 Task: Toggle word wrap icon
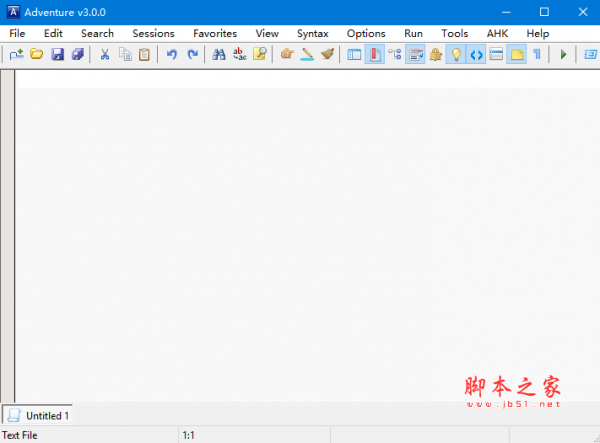tap(415, 54)
